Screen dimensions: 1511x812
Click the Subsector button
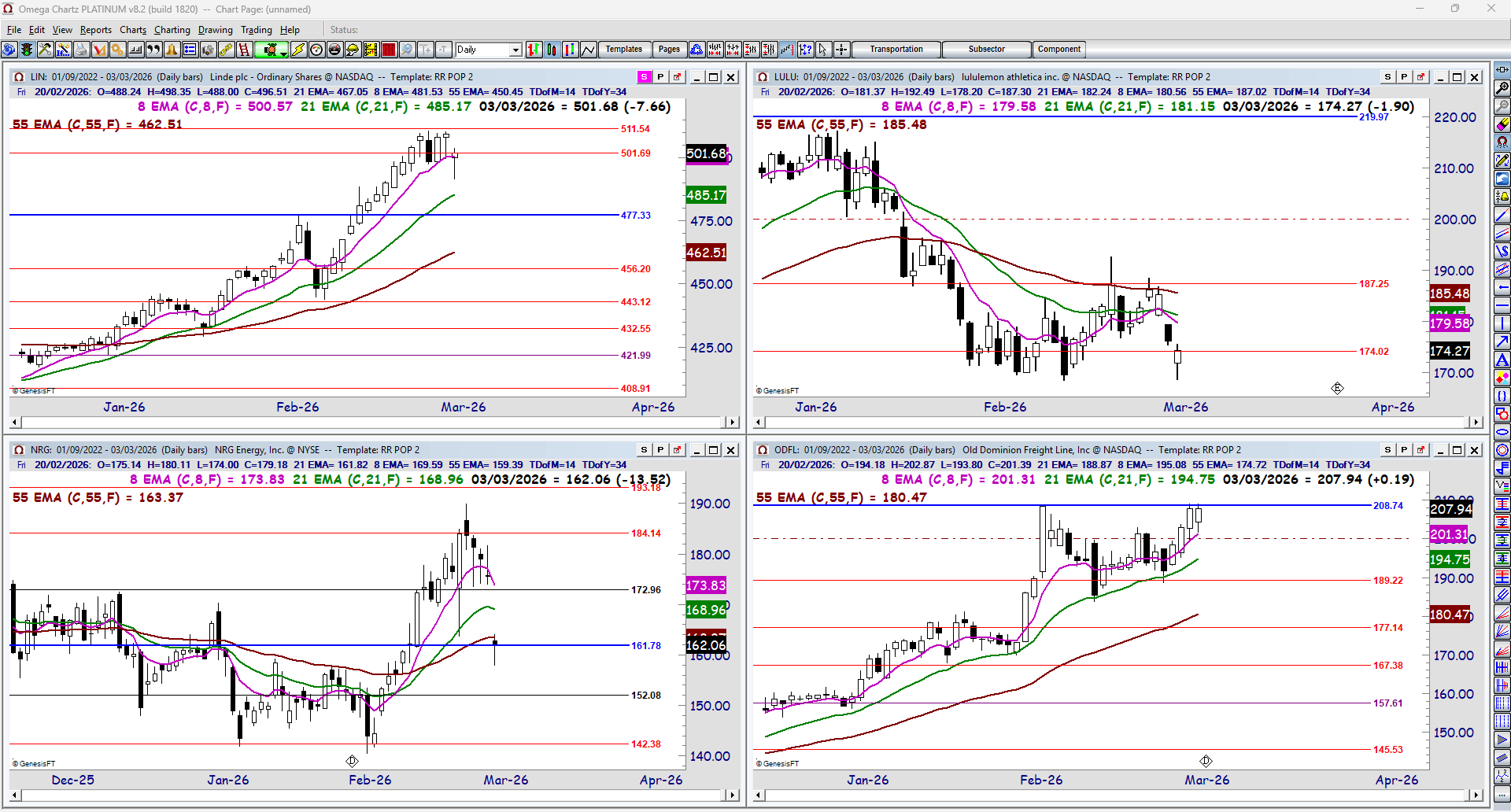pos(987,50)
